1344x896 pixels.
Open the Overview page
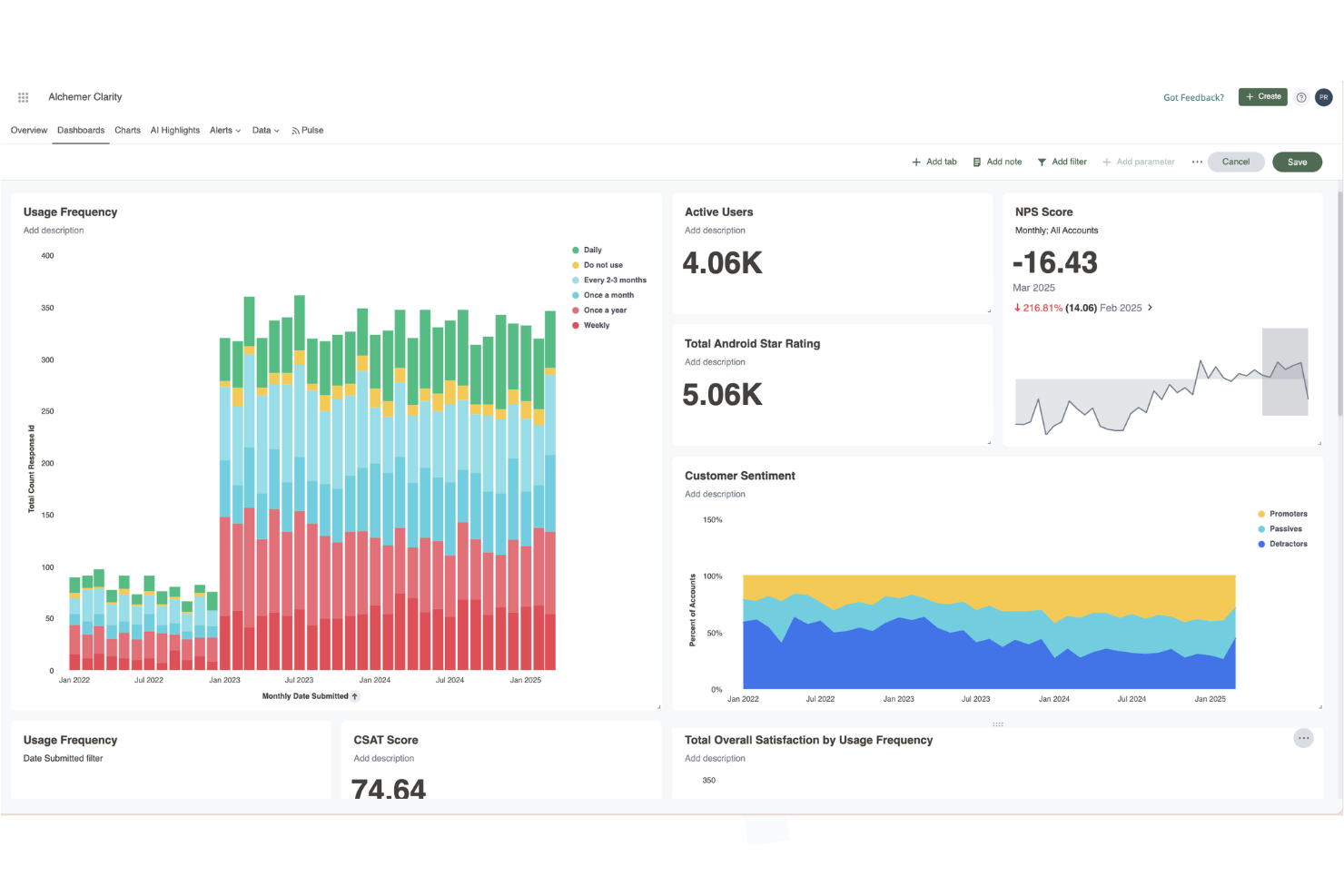[x=28, y=130]
